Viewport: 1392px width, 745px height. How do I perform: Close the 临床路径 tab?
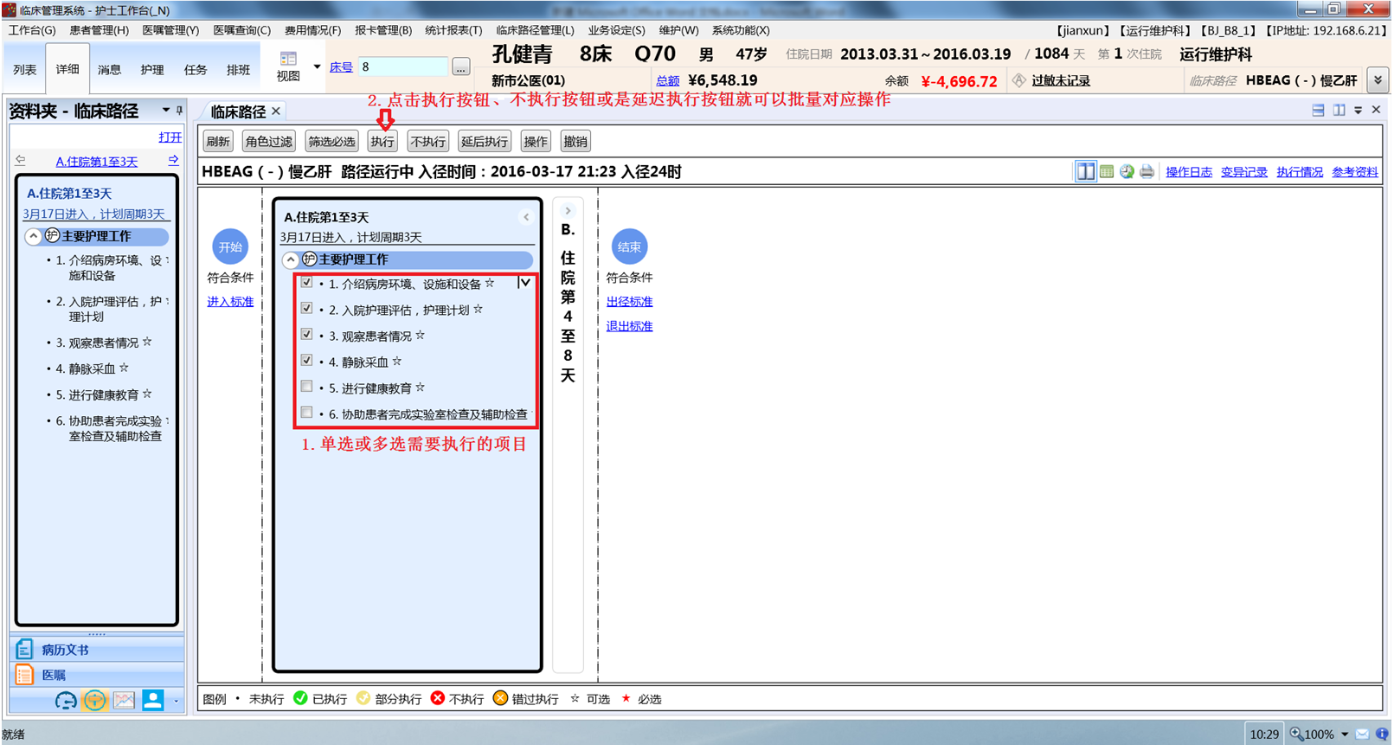[276, 111]
